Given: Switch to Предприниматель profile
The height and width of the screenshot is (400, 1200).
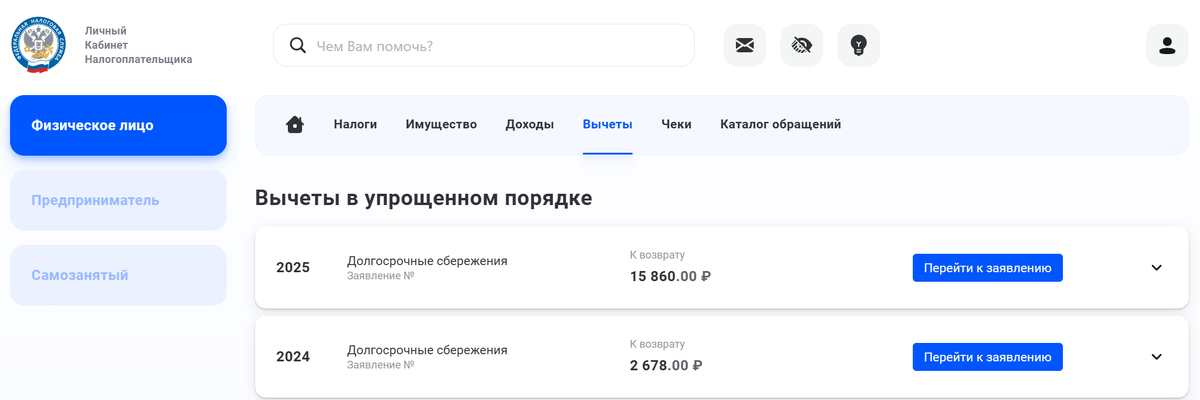Looking at the screenshot, I should (118, 200).
